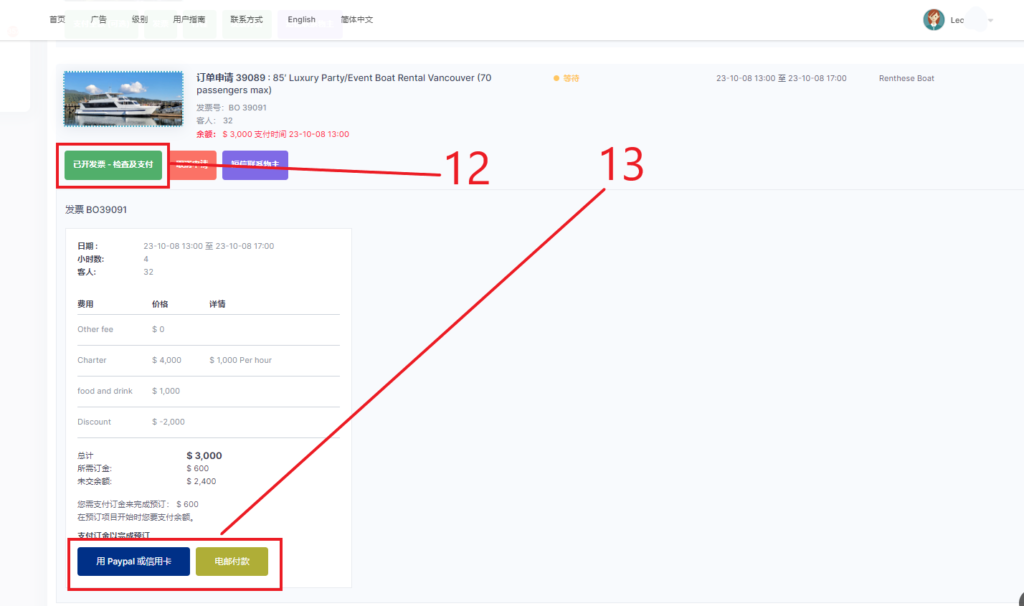This screenshot has height=606, width=1024.
Task: Click the orange 等待 status indicator
Action: click(x=567, y=78)
